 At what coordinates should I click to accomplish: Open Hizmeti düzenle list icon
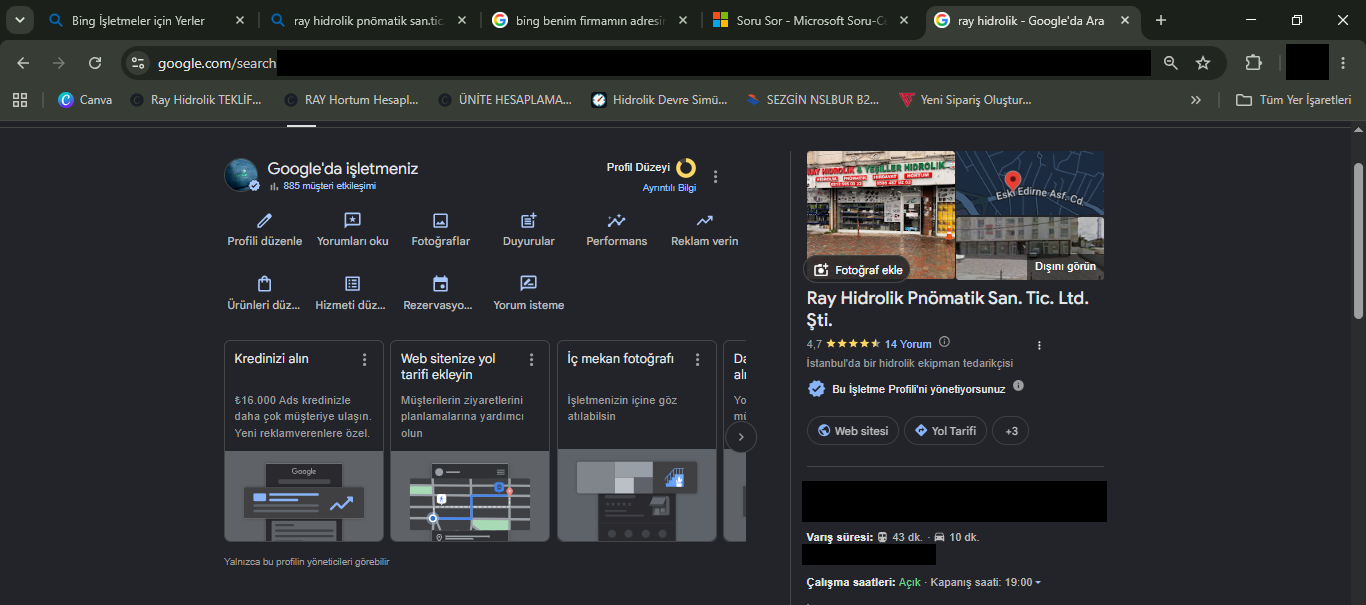[x=352, y=284]
